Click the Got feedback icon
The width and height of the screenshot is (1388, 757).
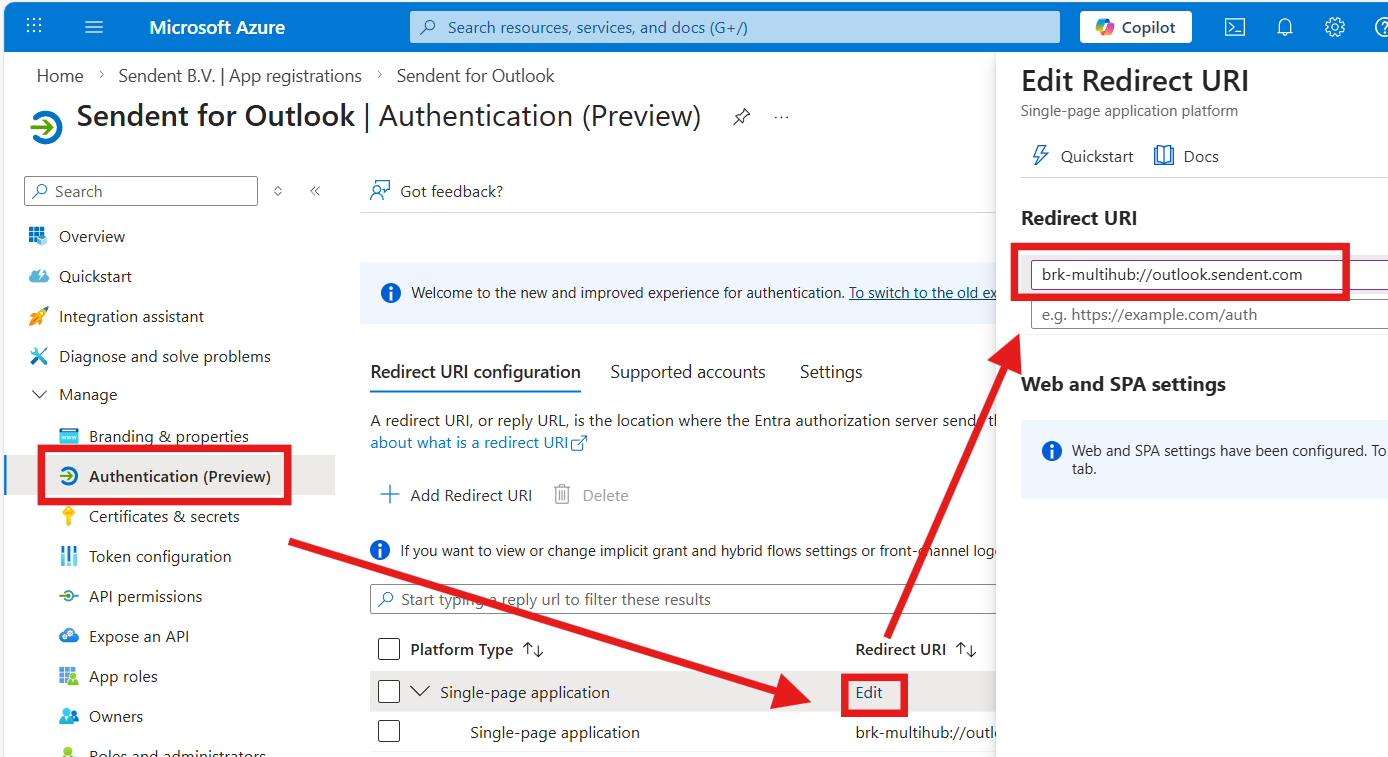click(380, 191)
